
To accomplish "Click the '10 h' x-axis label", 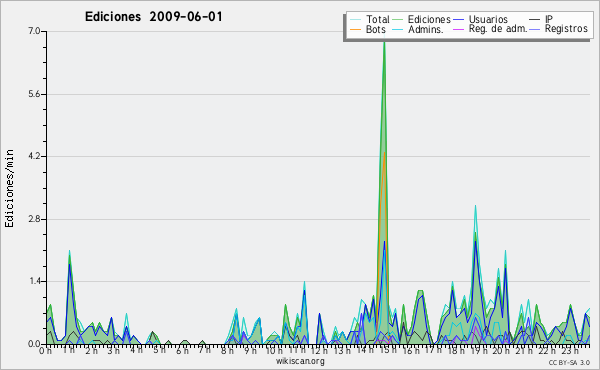I will click(274, 350).
